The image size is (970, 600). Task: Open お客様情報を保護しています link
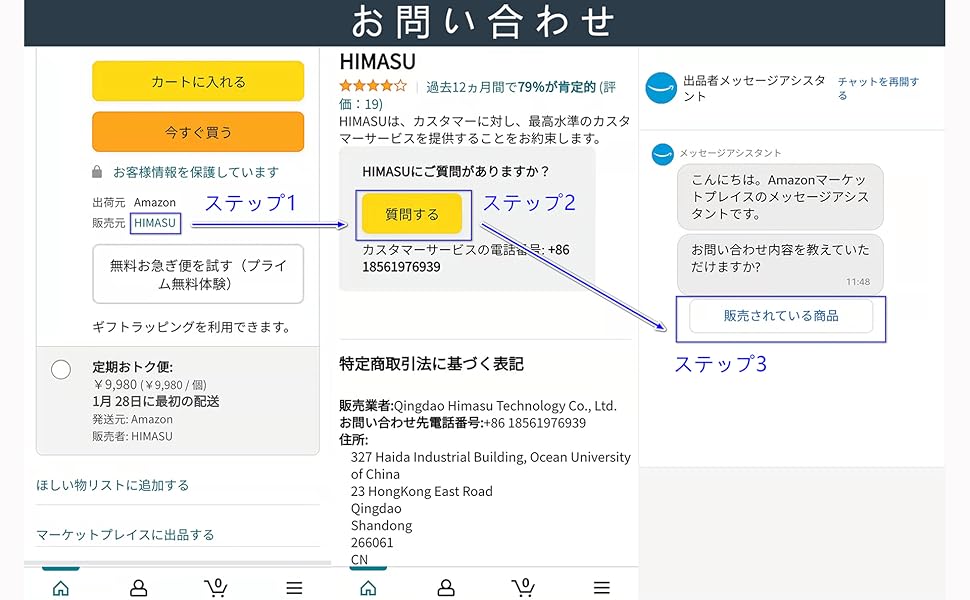[x=195, y=172]
